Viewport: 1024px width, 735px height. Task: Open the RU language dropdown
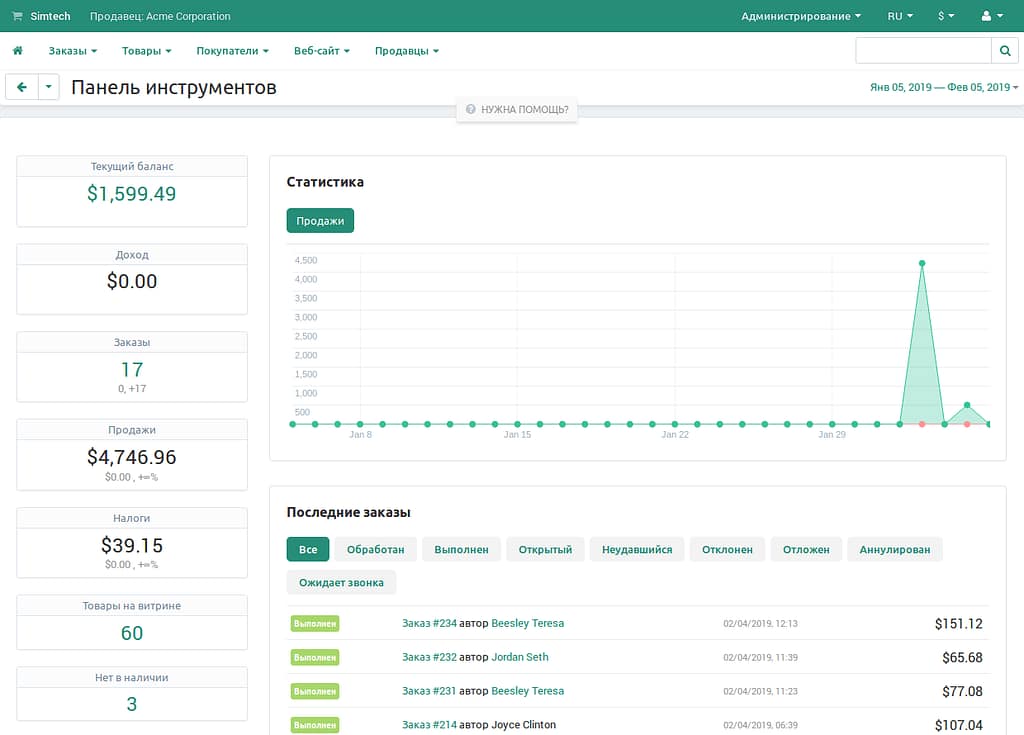coord(900,16)
